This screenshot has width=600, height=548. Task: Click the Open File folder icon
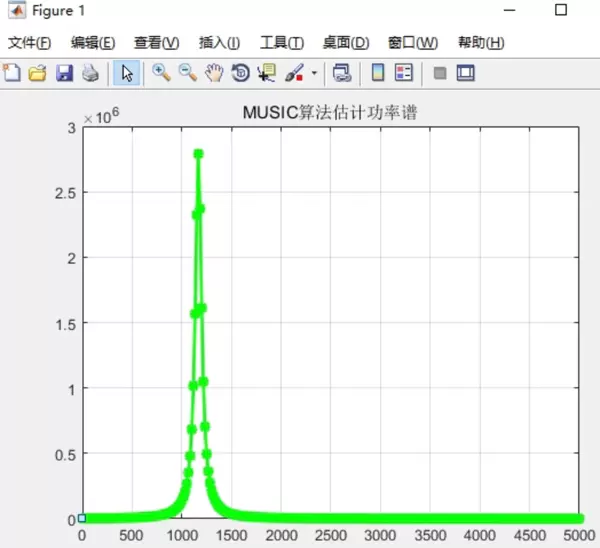37,73
